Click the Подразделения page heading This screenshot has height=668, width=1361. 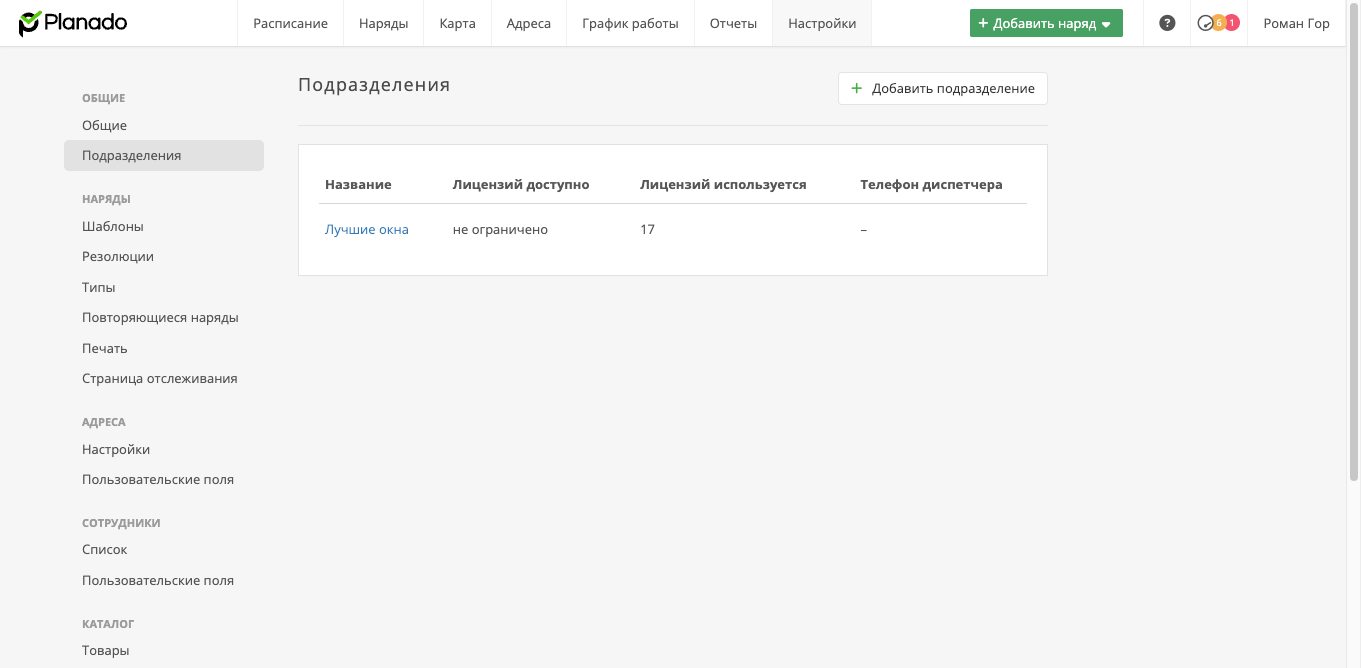(x=374, y=85)
